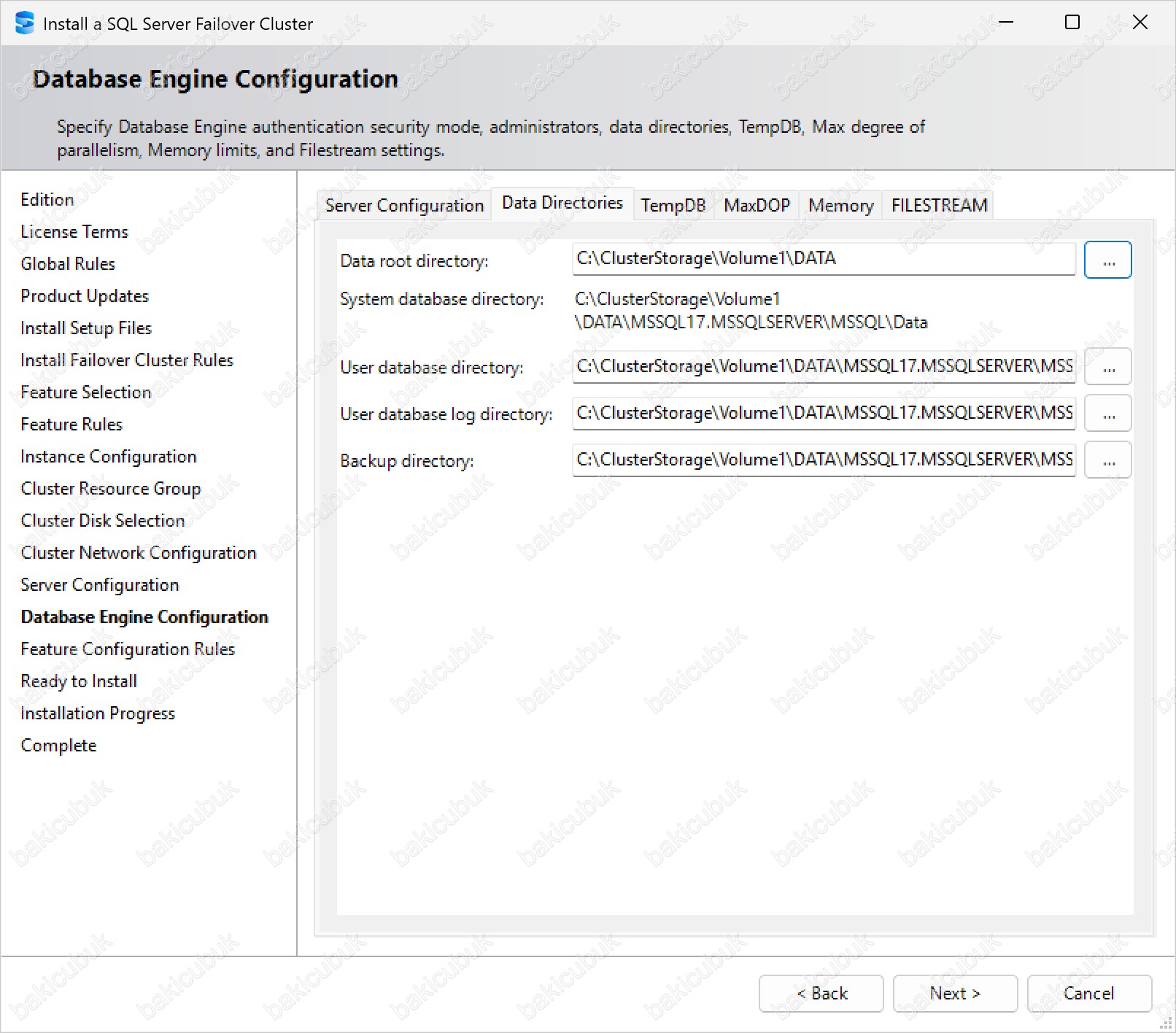Focus the User database log directory field
1176x1033 pixels.
click(x=823, y=413)
